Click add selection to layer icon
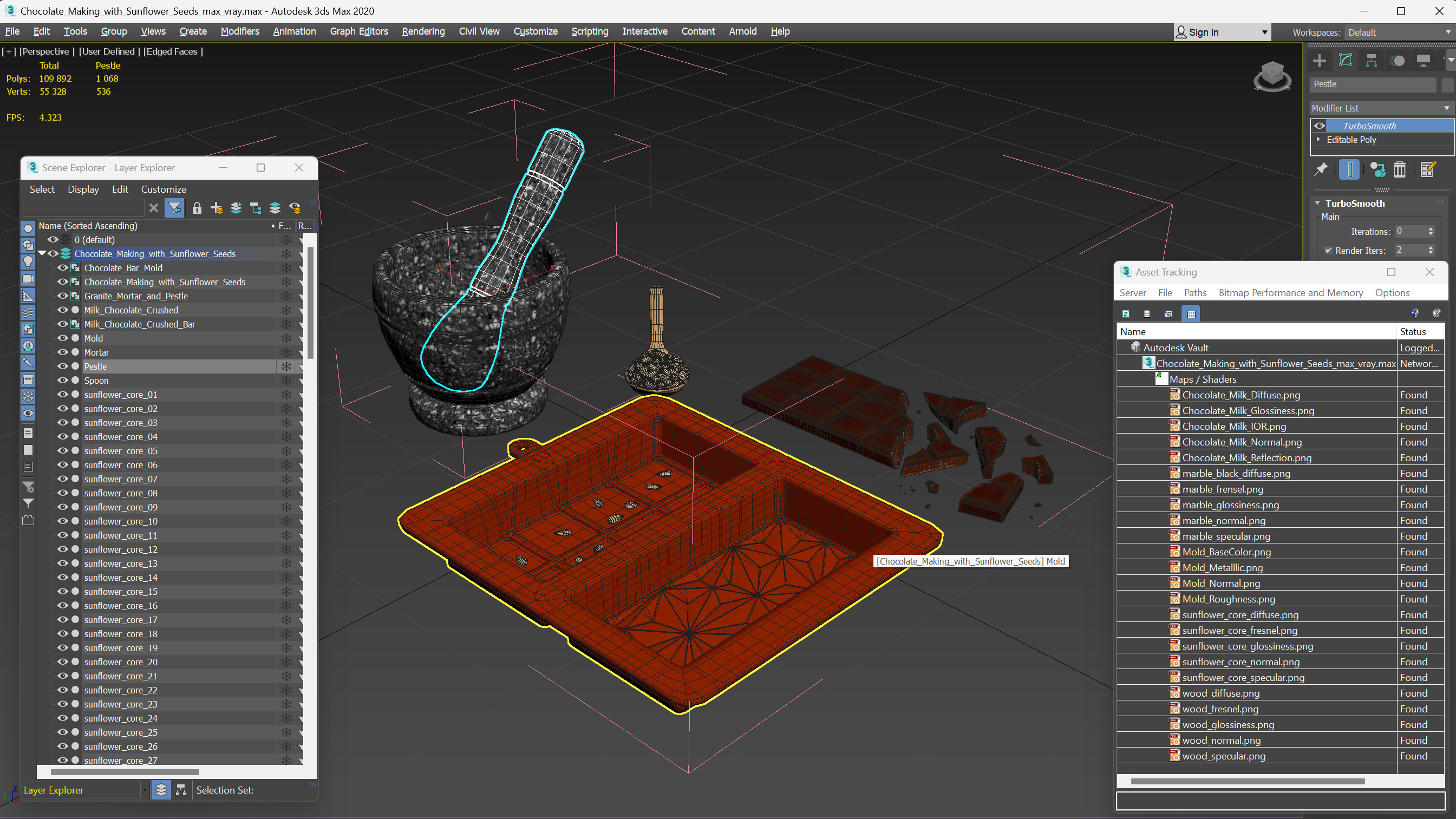 coord(236,208)
